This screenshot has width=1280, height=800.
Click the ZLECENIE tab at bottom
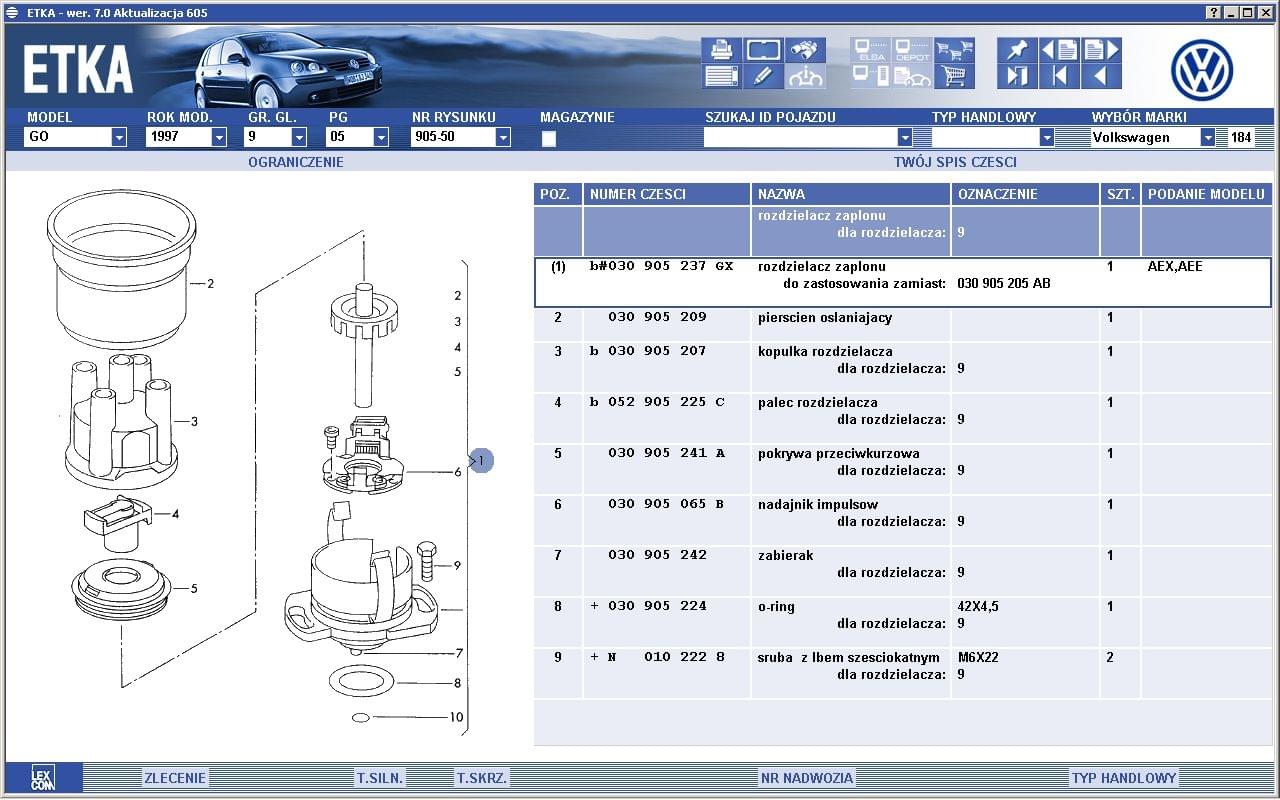click(175, 778)
